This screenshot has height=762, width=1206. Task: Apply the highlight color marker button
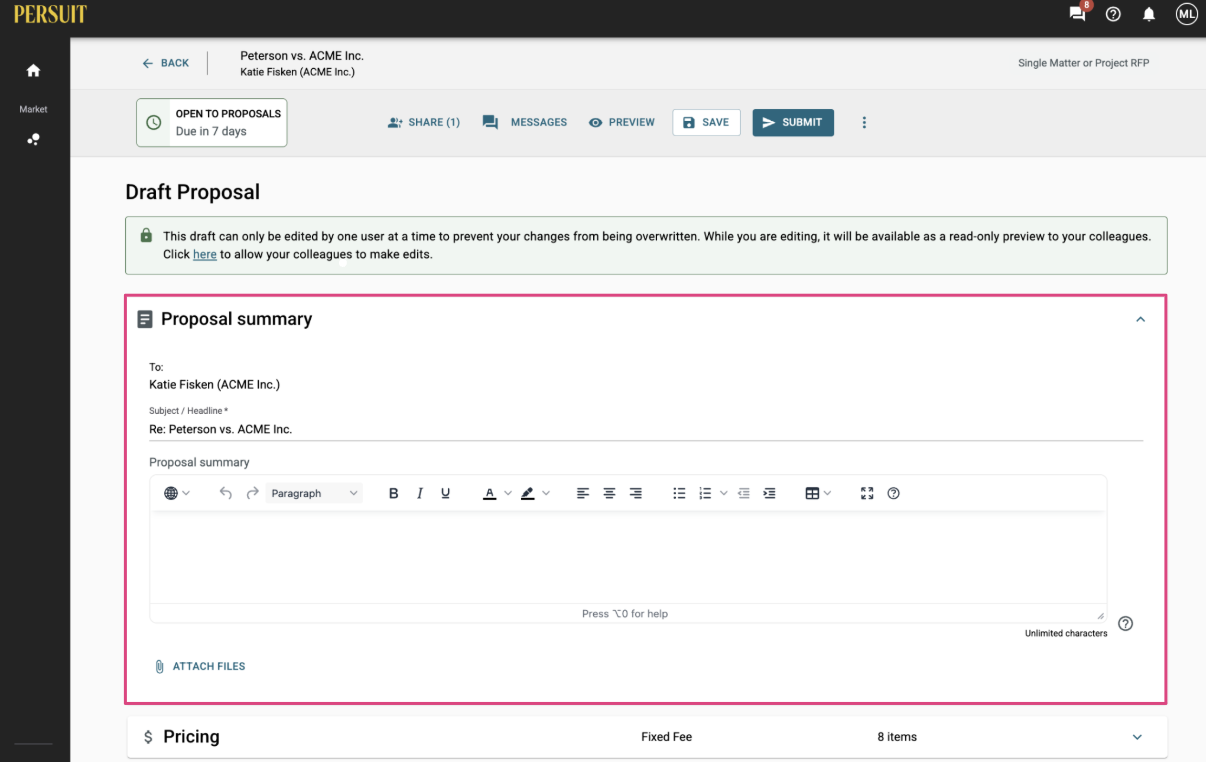[527, 493]
